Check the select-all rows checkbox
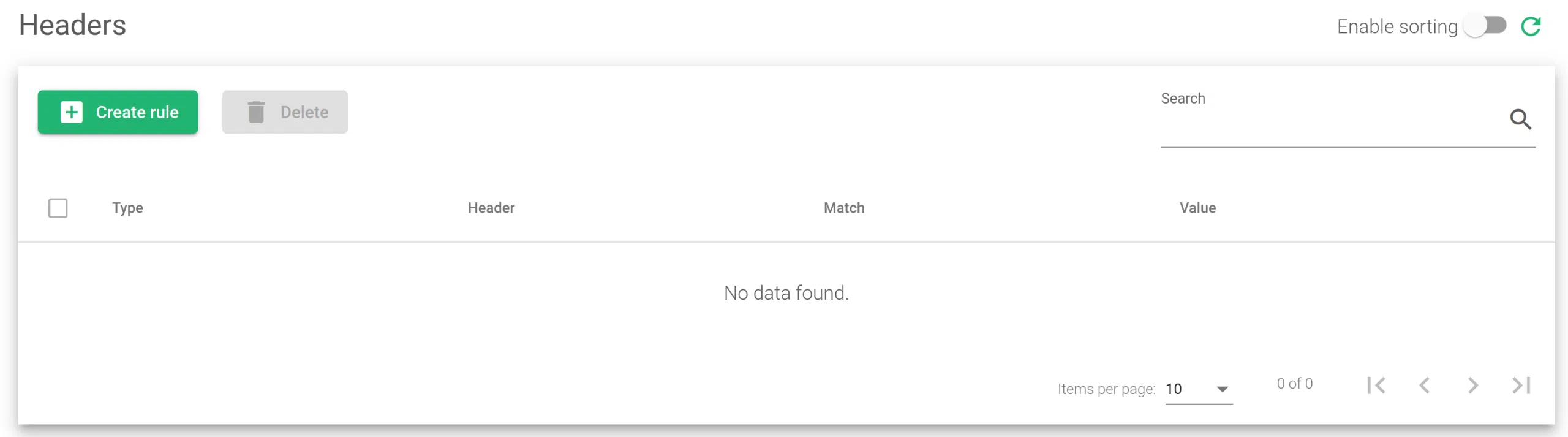This screenshot has width=1568, height=437. tap(58, 208)
